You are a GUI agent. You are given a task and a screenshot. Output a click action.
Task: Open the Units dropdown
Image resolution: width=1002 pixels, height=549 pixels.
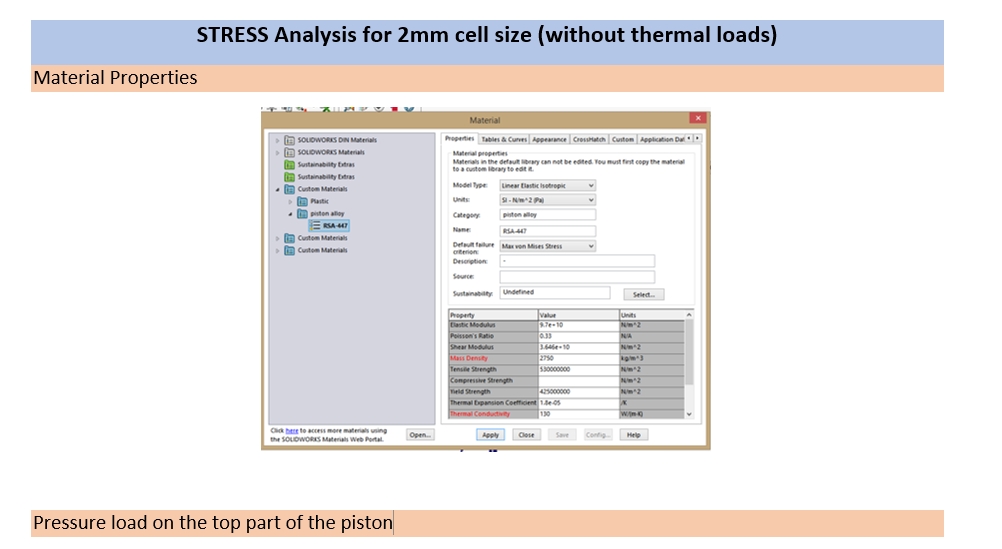(x=591, y=200)
